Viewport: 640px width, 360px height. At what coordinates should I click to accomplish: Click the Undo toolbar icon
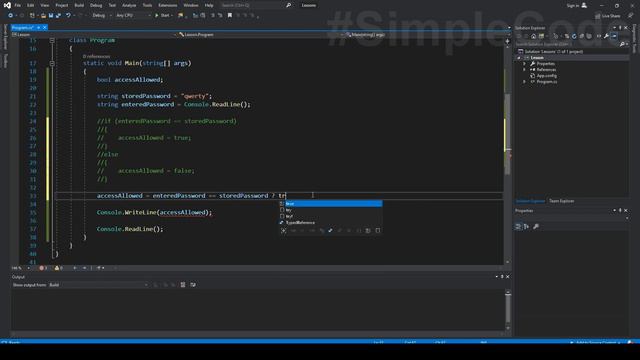(68, 16)
